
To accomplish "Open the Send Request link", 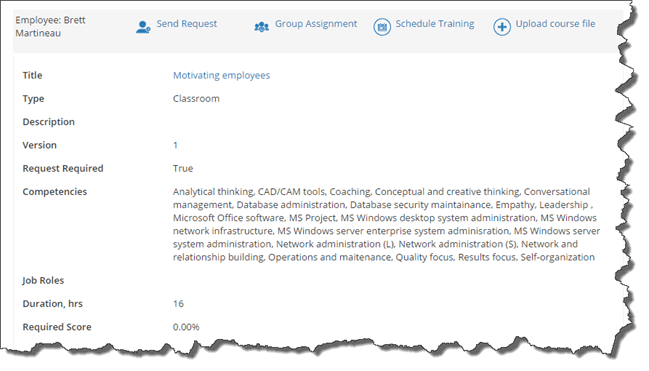I will click(x=187, y=24).
